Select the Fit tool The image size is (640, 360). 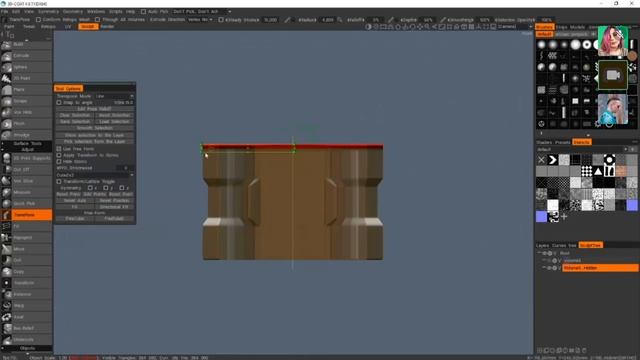tap(26, 226)
